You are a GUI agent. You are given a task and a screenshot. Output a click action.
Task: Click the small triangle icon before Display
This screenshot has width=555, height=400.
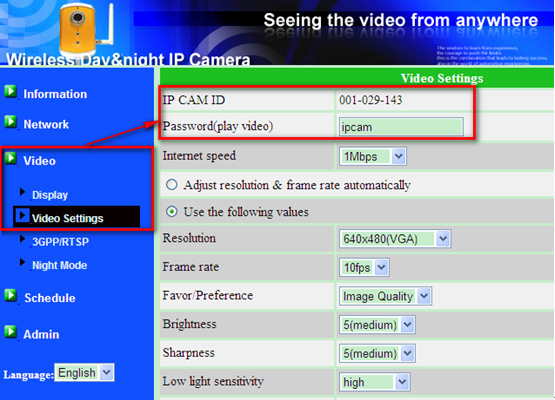point(22,192)
